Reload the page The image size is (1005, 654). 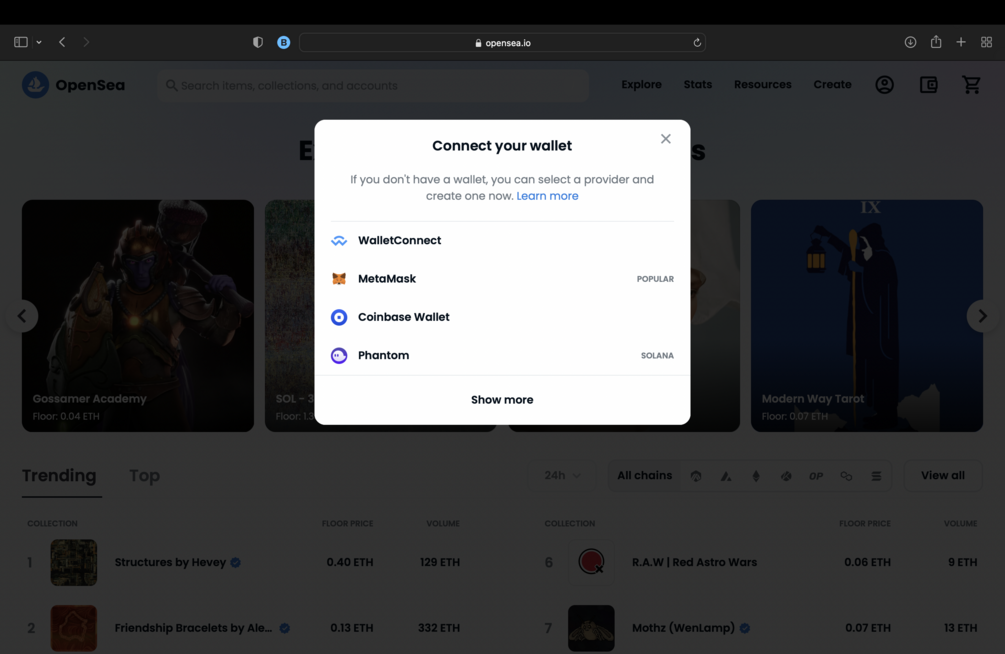697,42
